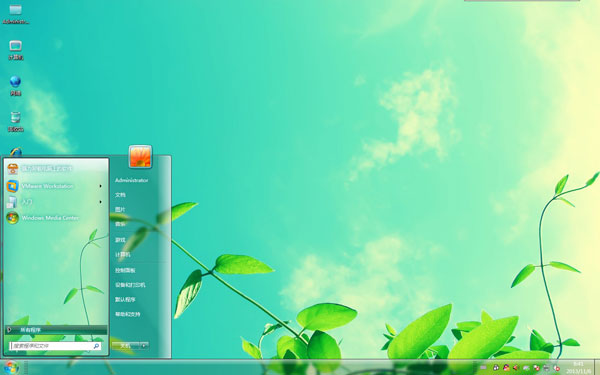This screenshot has height=375, width=600.
Task: Open 游戏 (Games) in Start menu
Action: click(121, 240)
